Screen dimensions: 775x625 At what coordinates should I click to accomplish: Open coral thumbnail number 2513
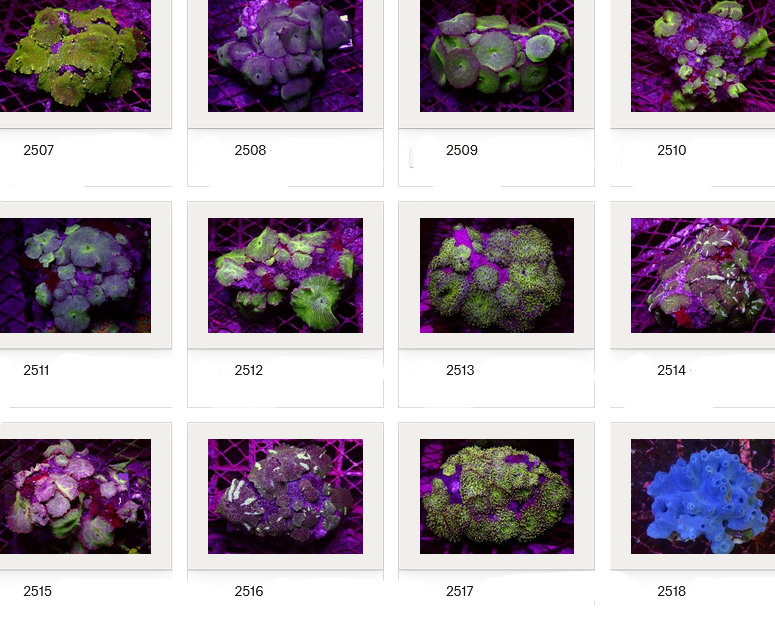tap(497, 275)
